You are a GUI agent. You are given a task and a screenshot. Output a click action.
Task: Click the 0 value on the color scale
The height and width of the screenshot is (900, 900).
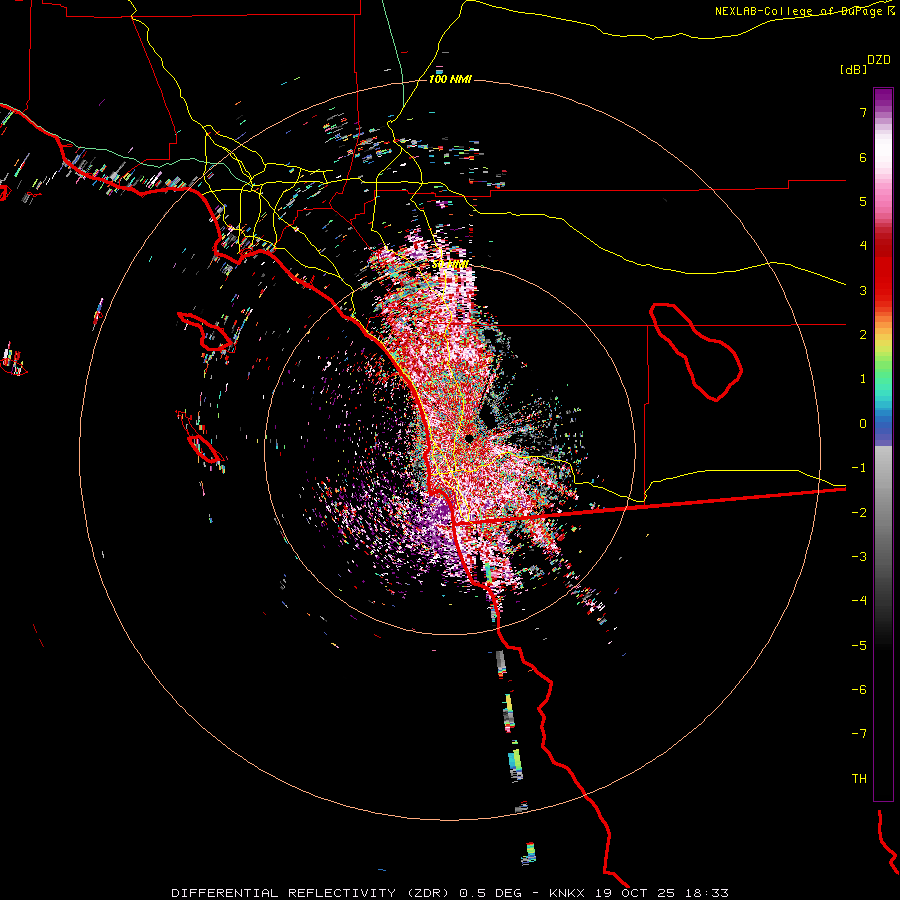coord(863,424)
